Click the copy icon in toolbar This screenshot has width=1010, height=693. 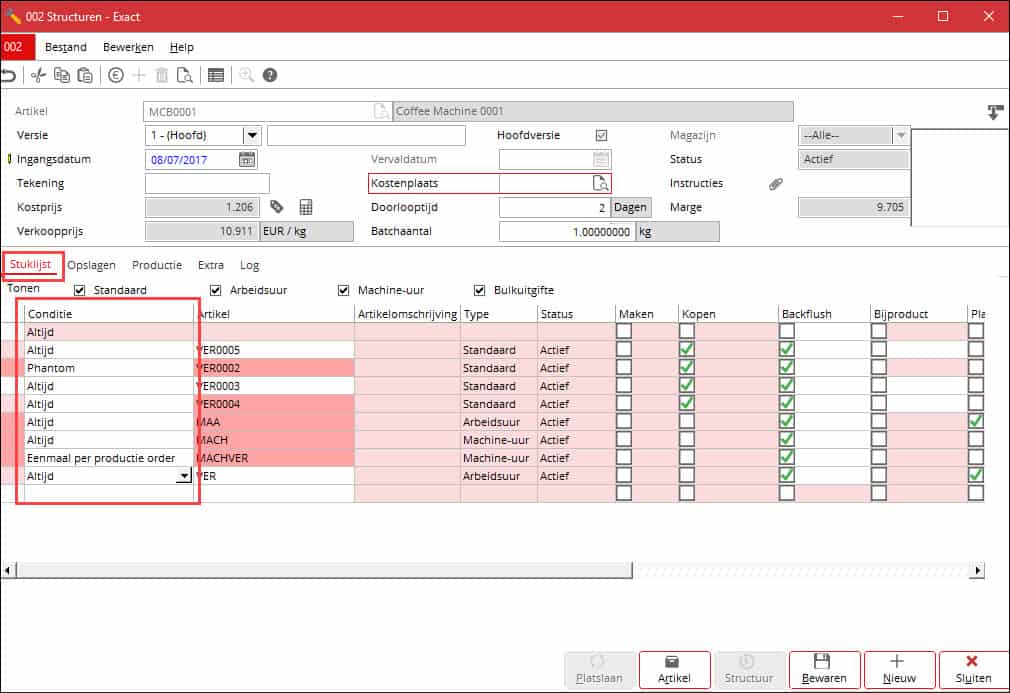point(62,75)
